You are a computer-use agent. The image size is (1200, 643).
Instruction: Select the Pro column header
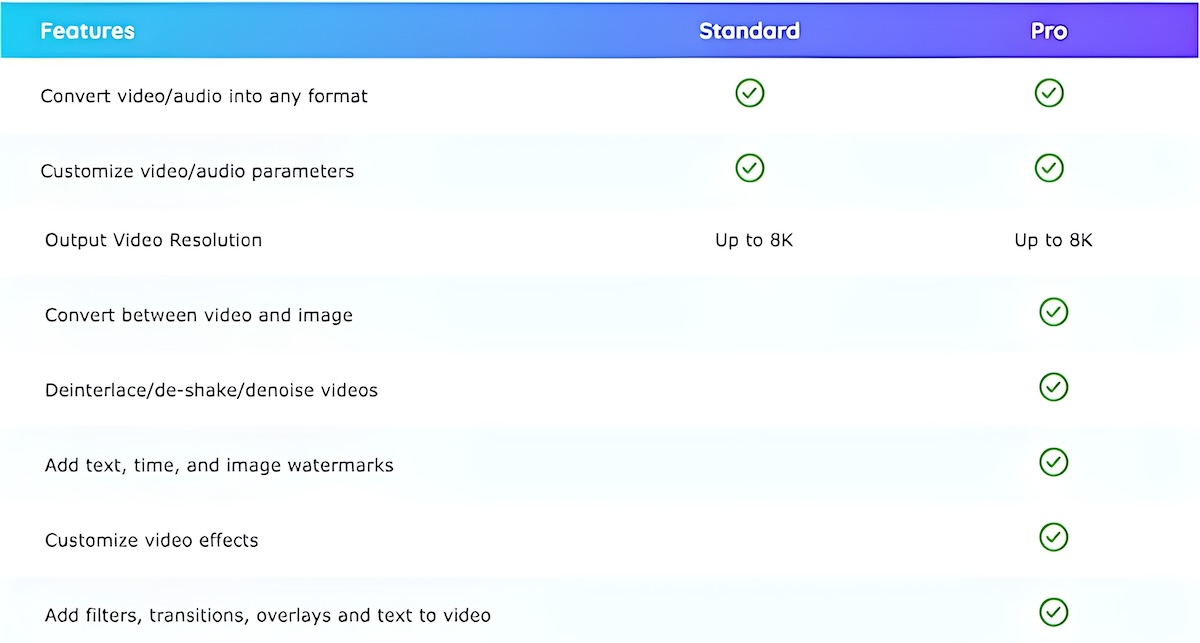(x=1049, y=31)
